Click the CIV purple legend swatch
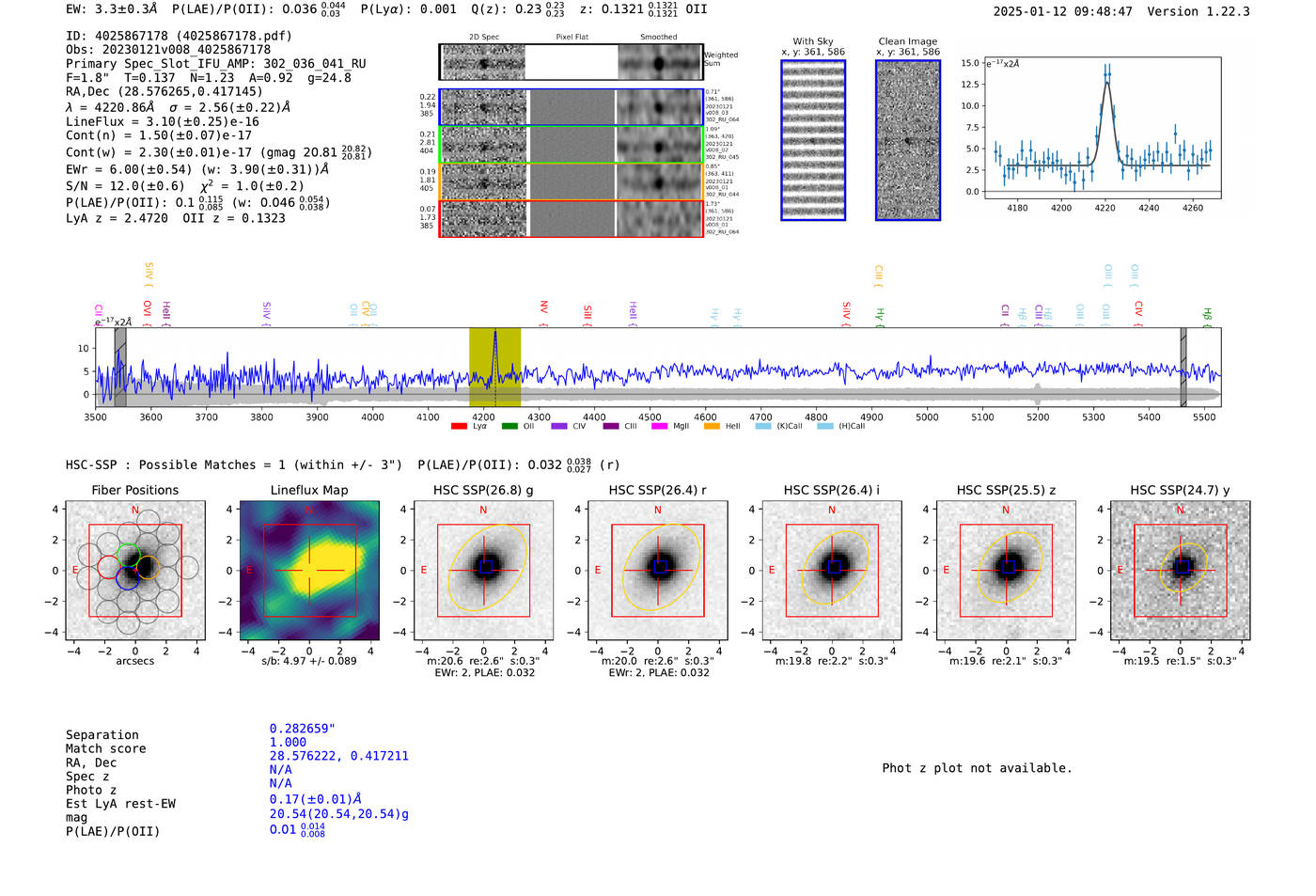The height and width of the screenshot is (896, 1316). 559,426
